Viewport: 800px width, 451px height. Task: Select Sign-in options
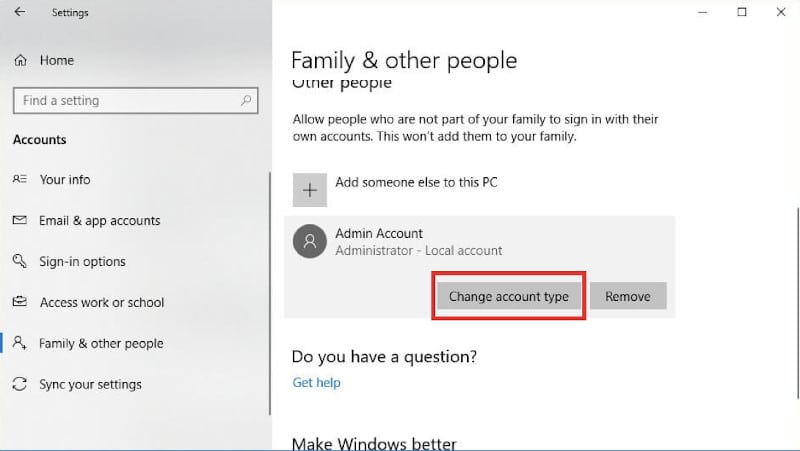coord(82,262)
